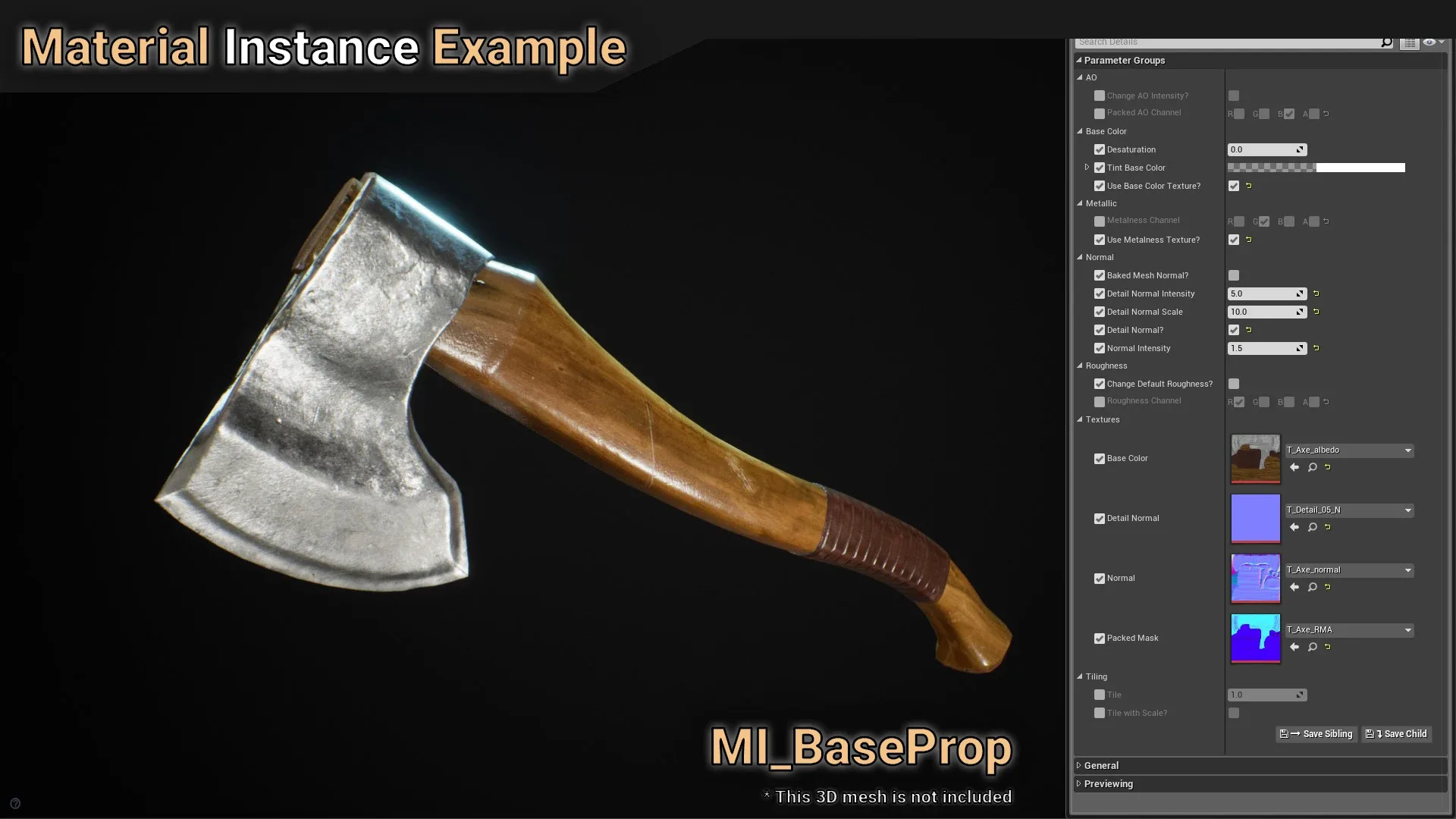
Task: Toggle the Desaturation checkbox on
Action: point(1100,149)
